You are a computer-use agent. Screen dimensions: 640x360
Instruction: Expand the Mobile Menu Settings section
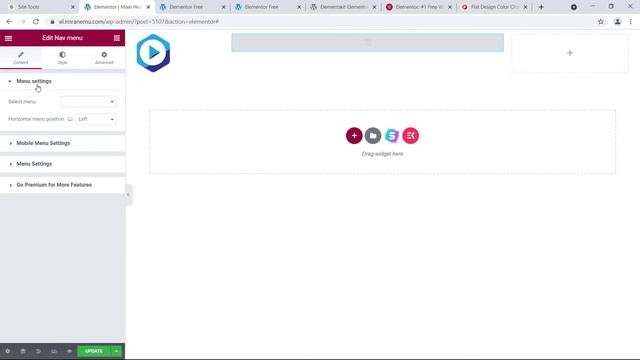pyautogui.click(x=62, y=143)
